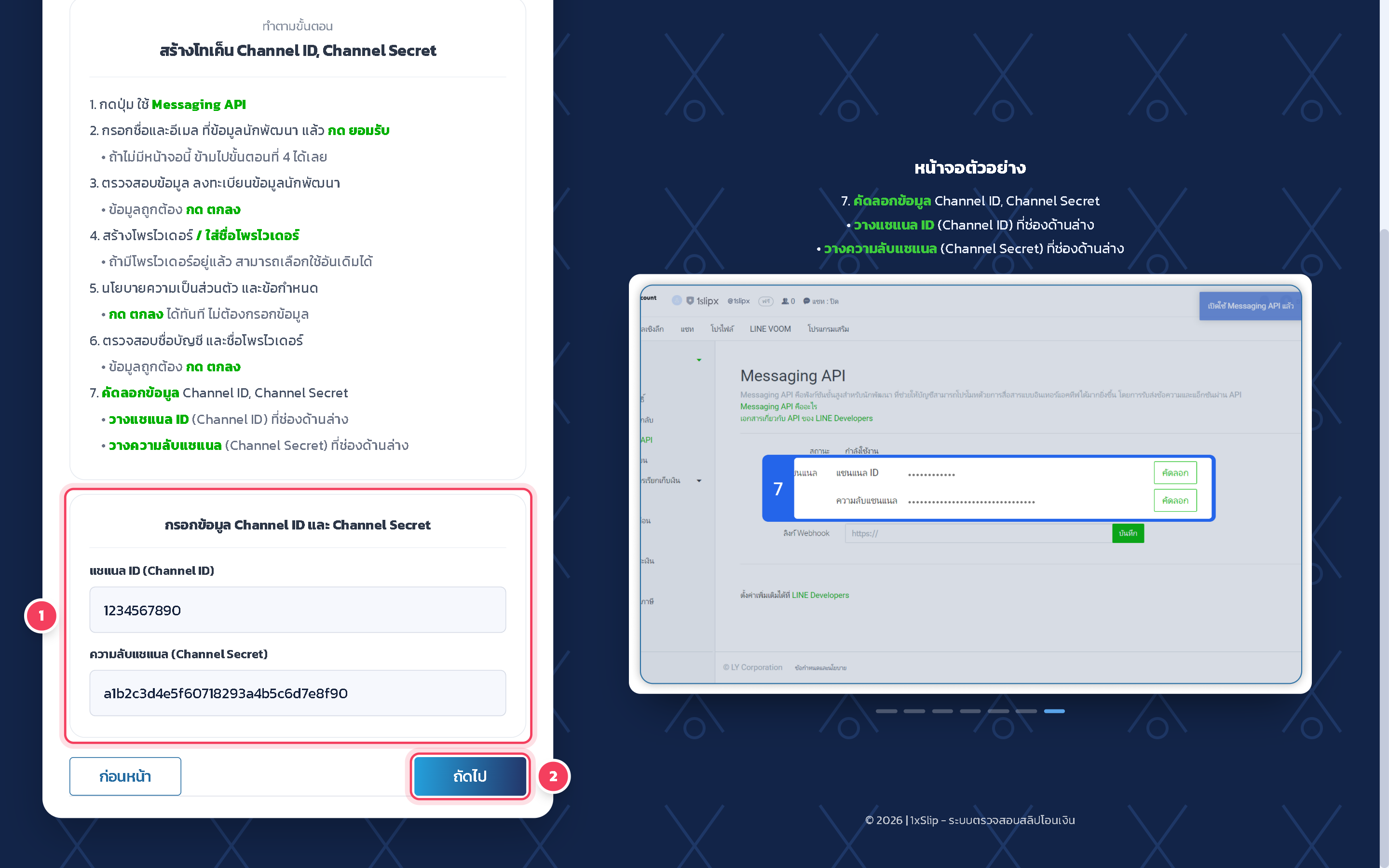1389x868 pixels.
Task: Click the ถัดไป next button
Action: click(x=470, y=776)
